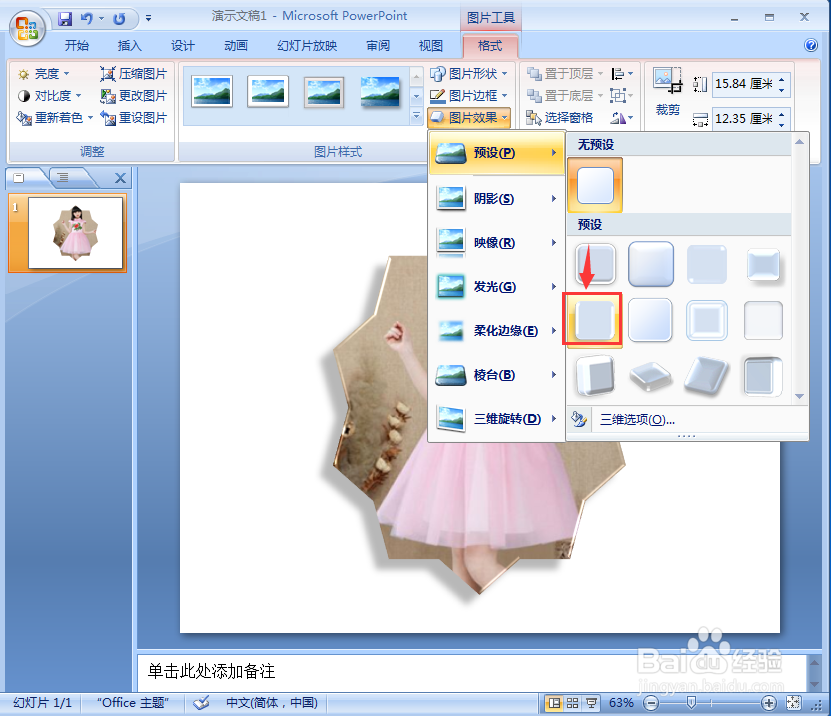Select the first preset in the first row
This screenshot has height=716, width=831.
(x=596, y=264)
